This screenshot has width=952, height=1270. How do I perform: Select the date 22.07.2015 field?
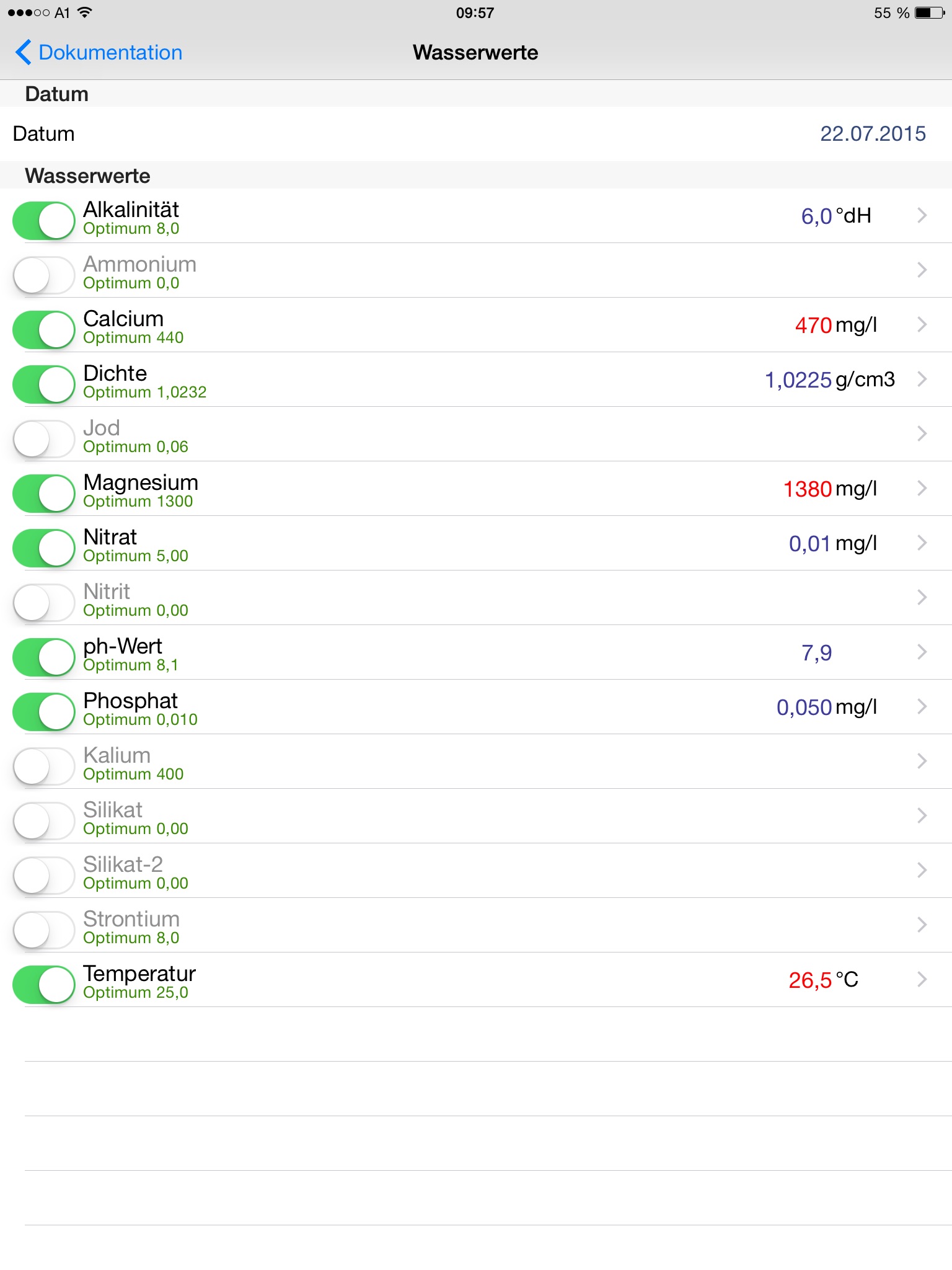pos(872,134)
